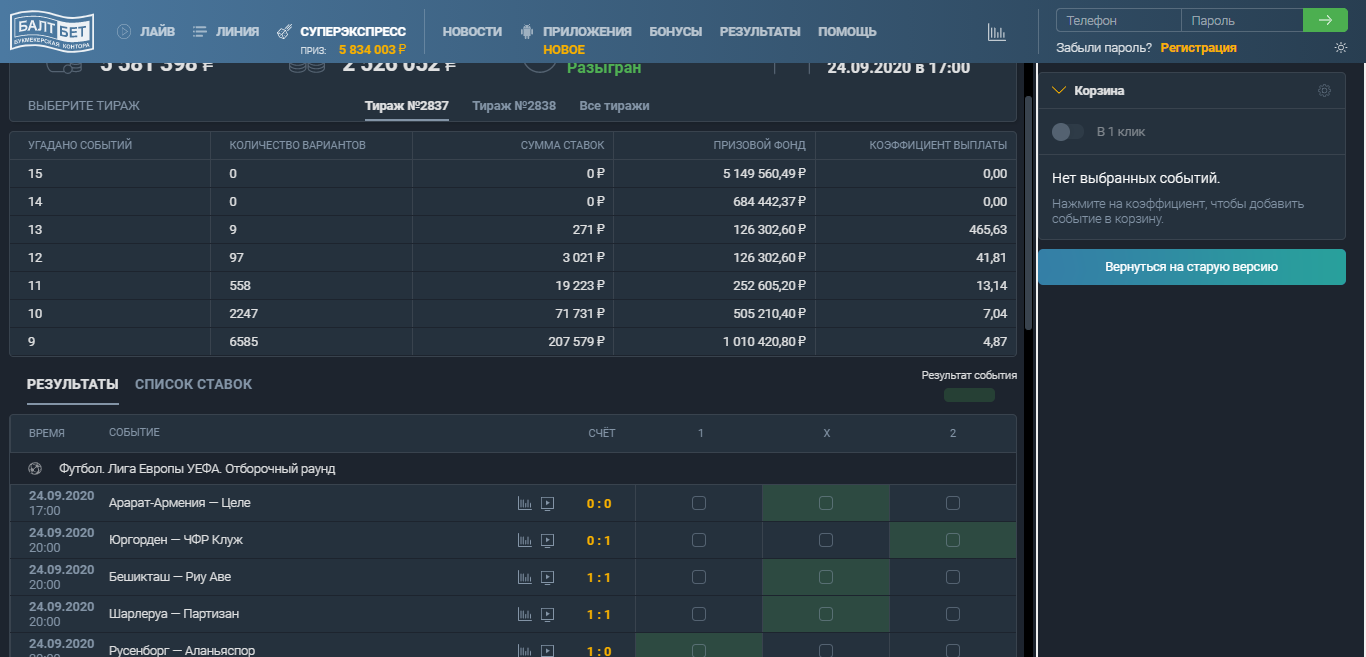Toggle the 'В 1 клик' switch
This screenshot has width=1366, height=657.
pos(1068,132)
